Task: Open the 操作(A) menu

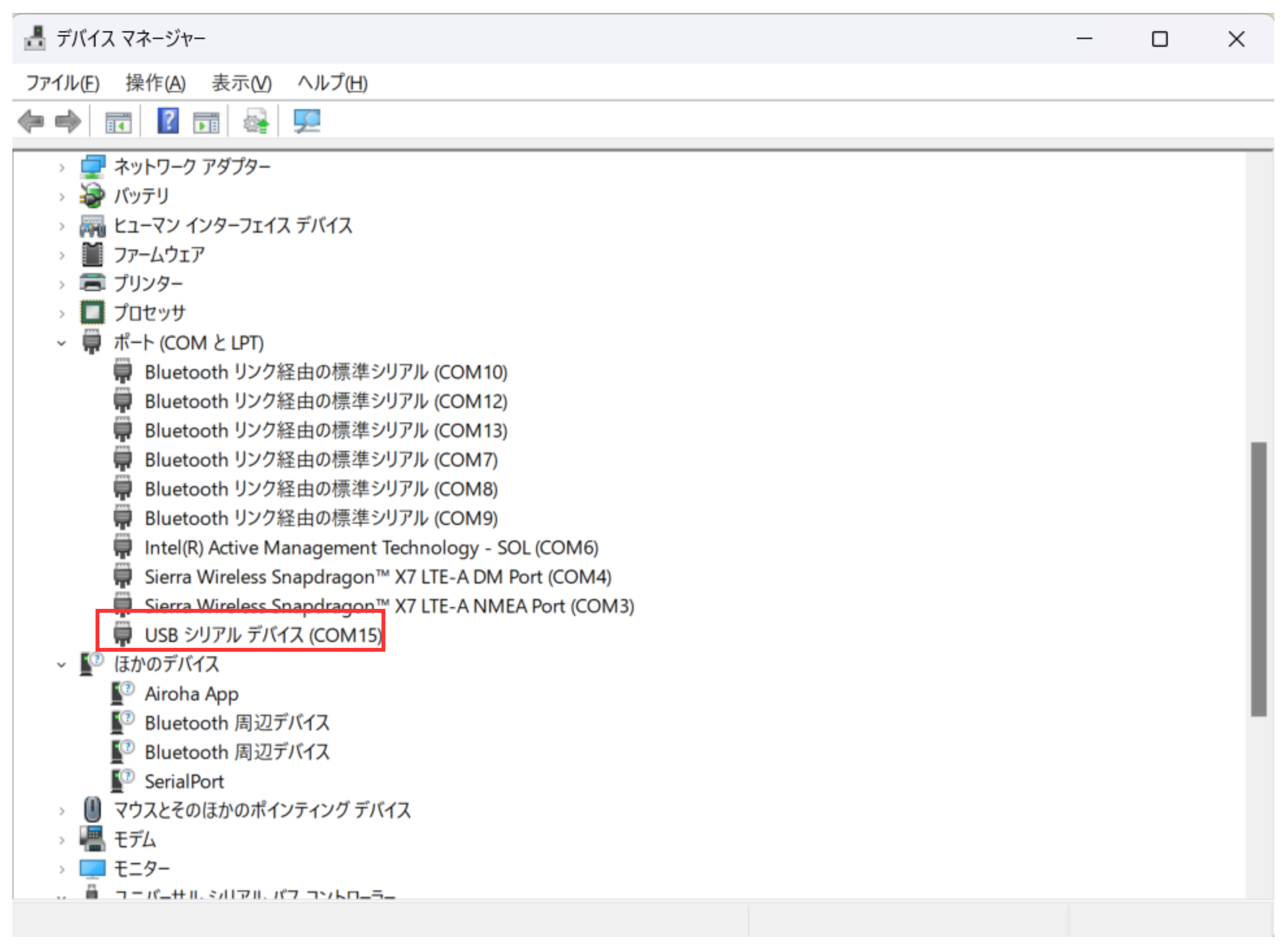Action: point(155,83)
